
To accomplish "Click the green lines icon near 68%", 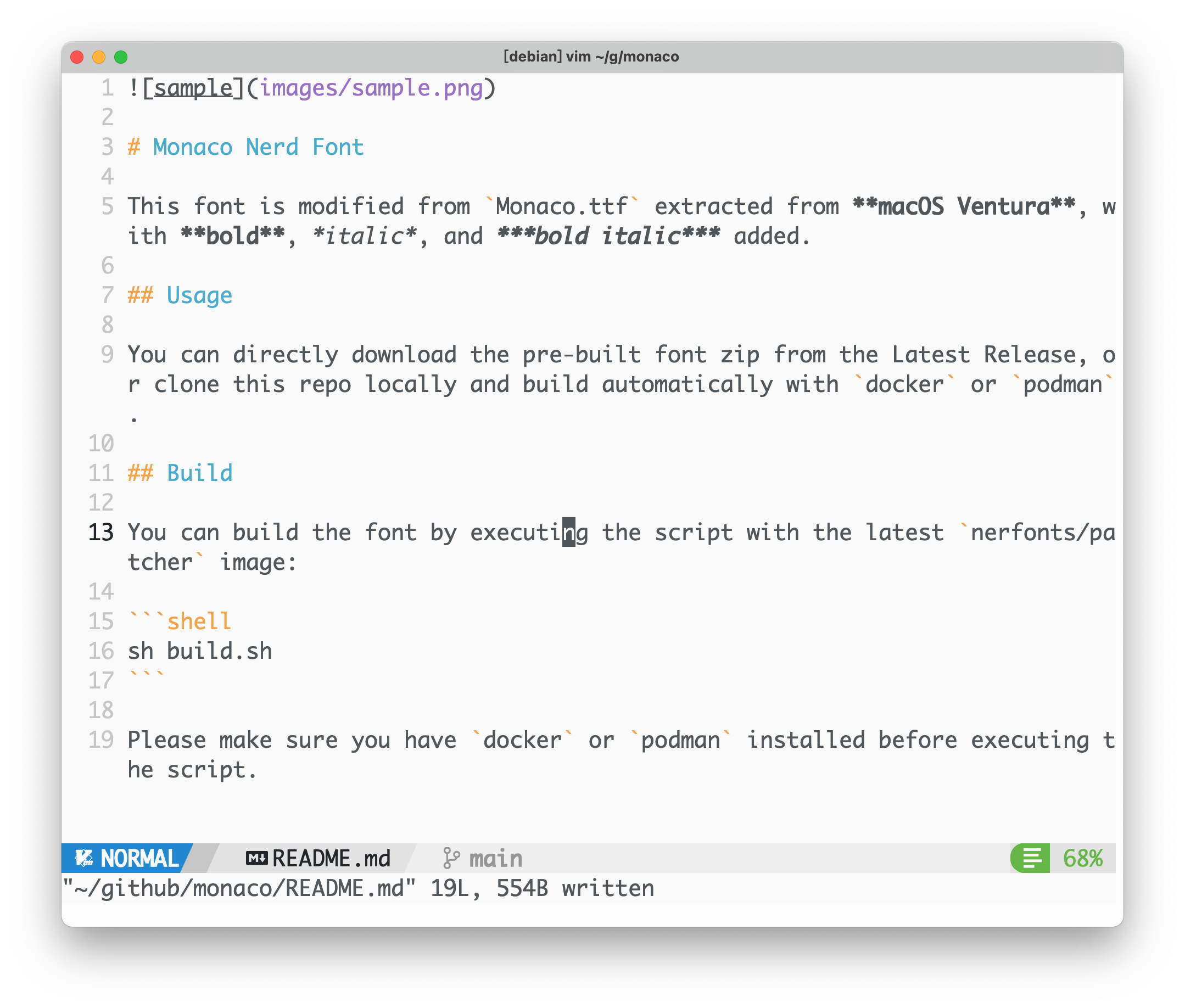I will click(1032, 858).
